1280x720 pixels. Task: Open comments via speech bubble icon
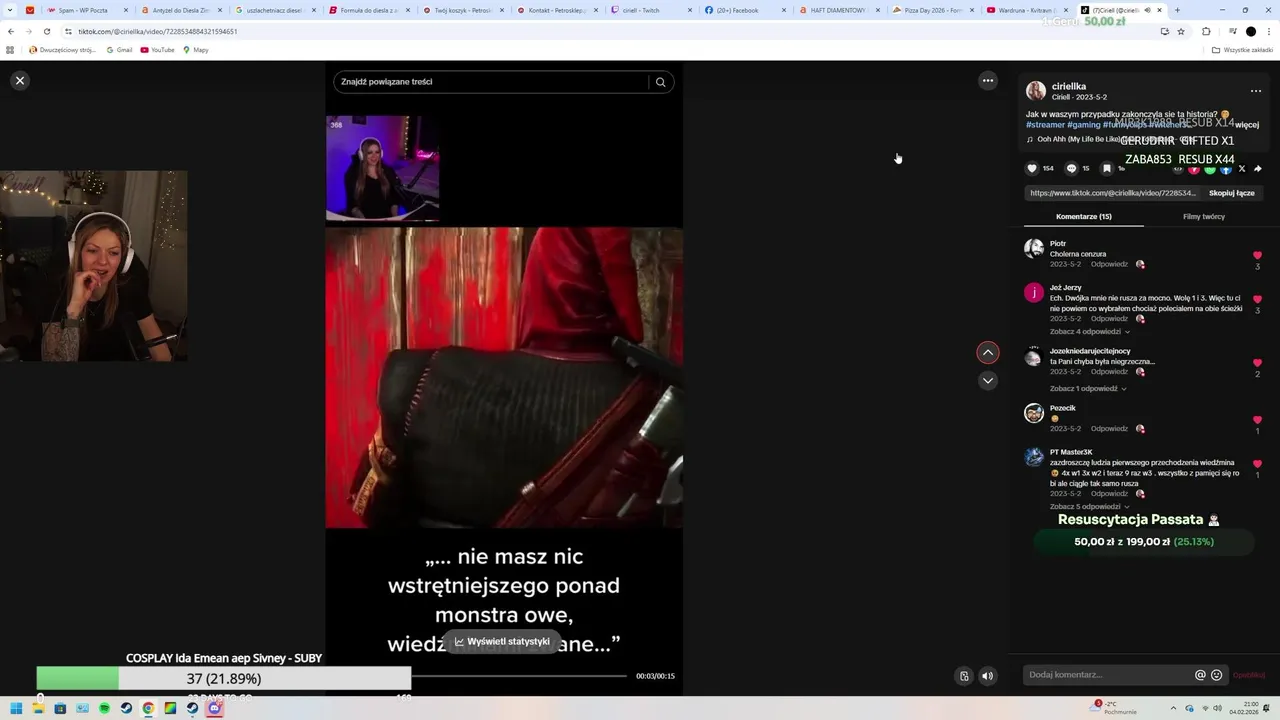click(1071, 168)
